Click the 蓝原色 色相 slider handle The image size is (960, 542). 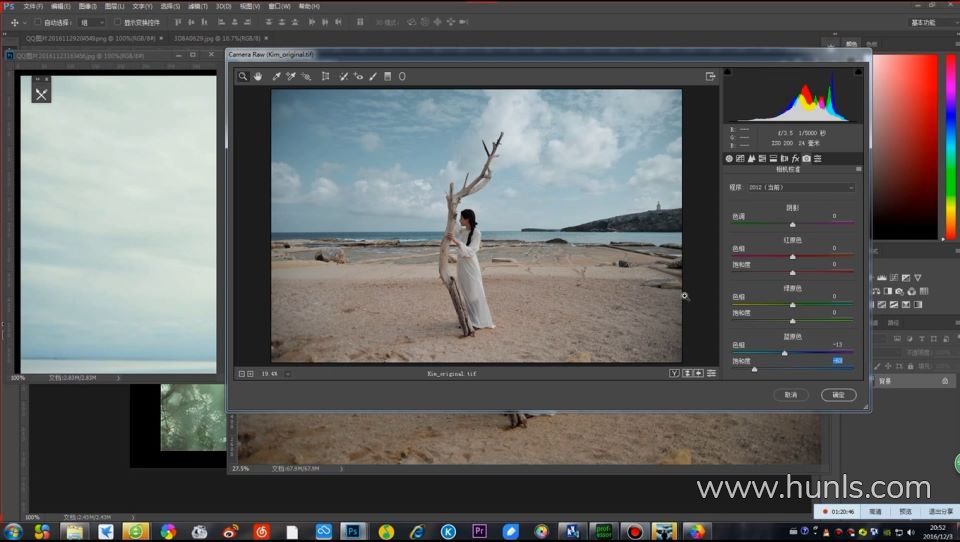pos(784,353)
